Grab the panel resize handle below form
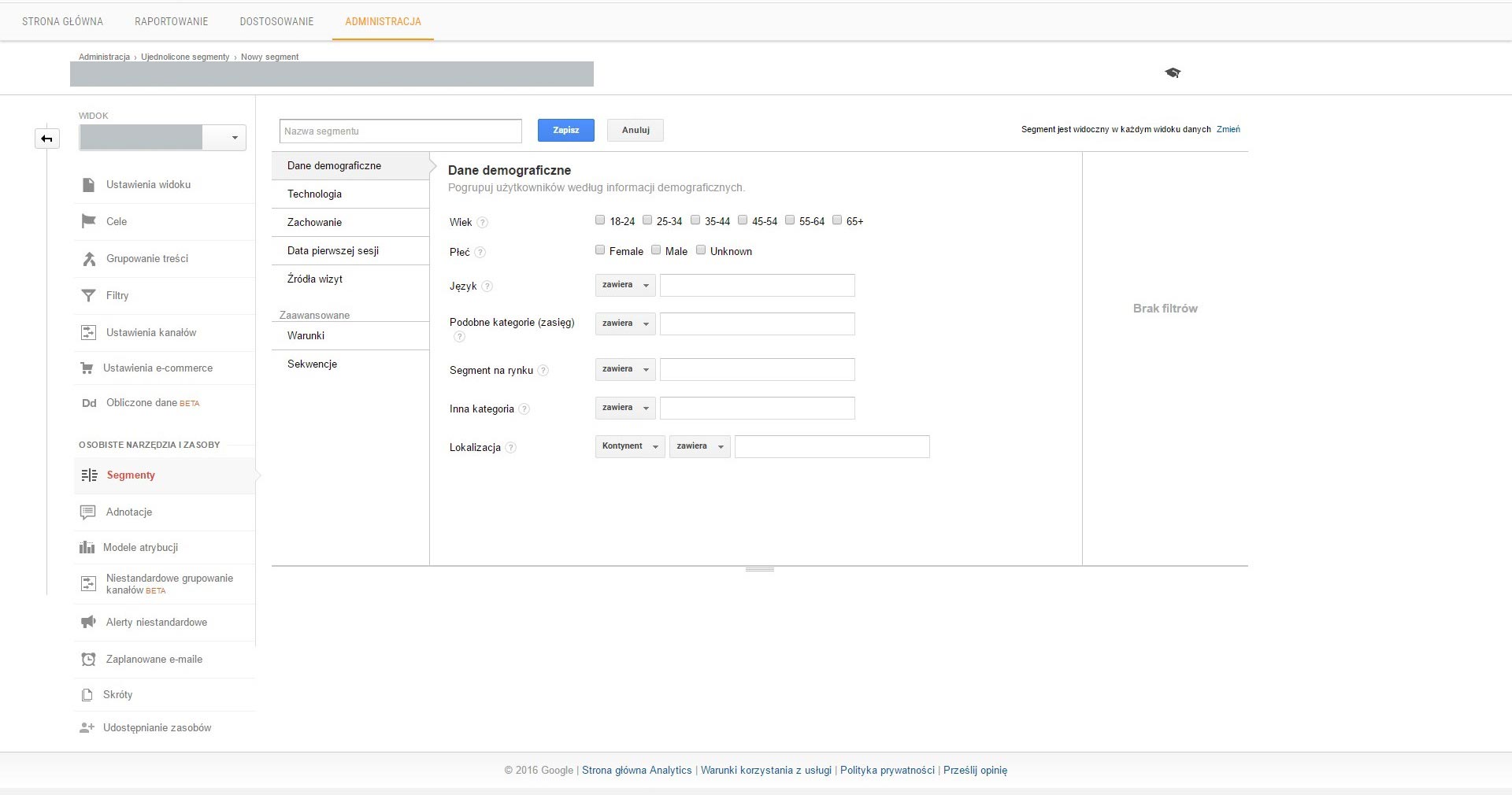This screenshot has height=795, width=1512. pyautogui.click(x=760, y=569)
